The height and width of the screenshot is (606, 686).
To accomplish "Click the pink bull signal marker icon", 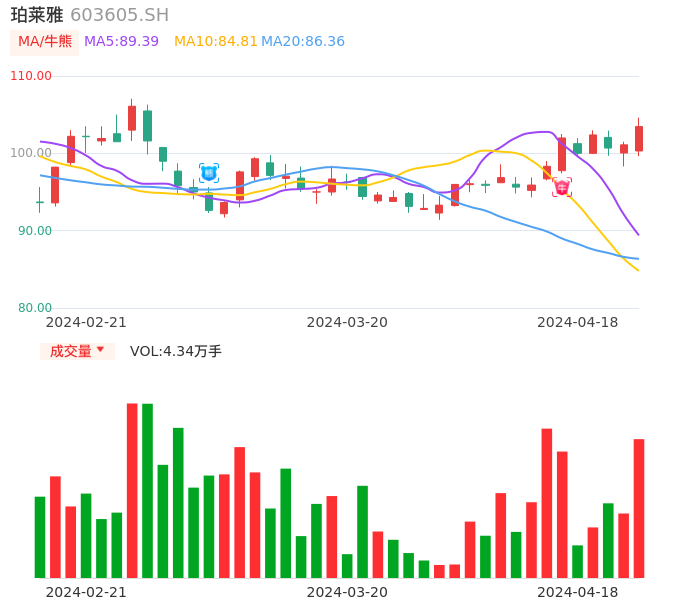I will tap(562, 187).
